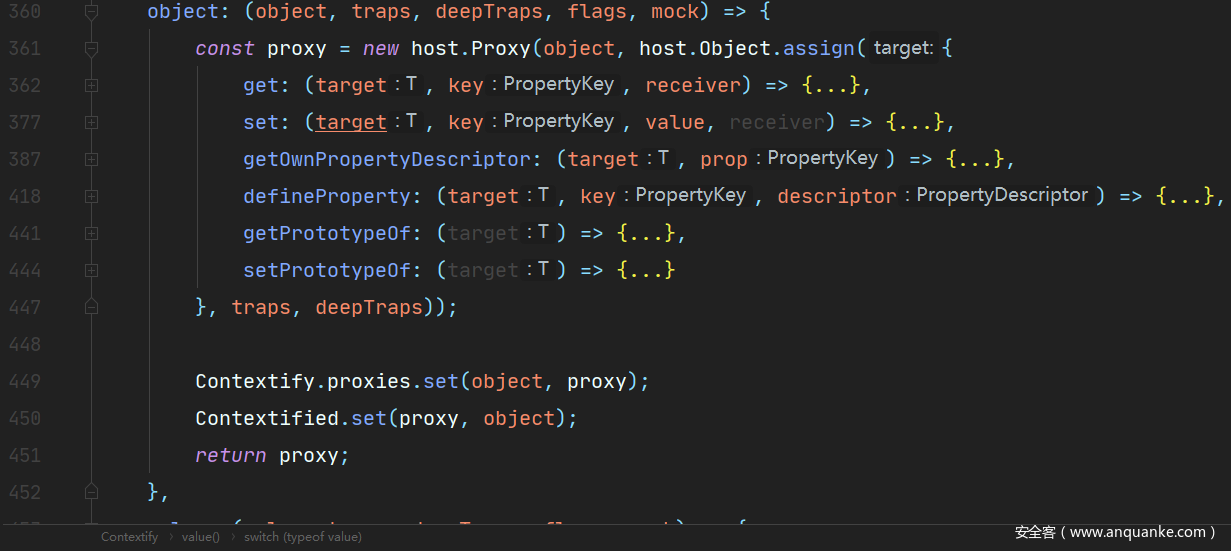Expand the gutter fold icon on line 377
Image resolution: width=1231 pixels, height=551 pixels.
click(x=92, y=123)
